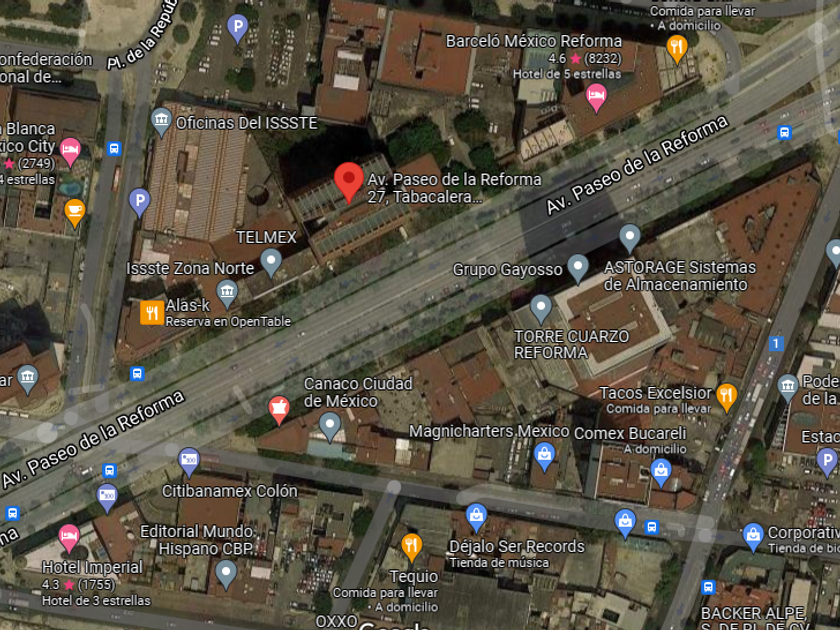Click the TELMEX location marker

click(271, 262)
